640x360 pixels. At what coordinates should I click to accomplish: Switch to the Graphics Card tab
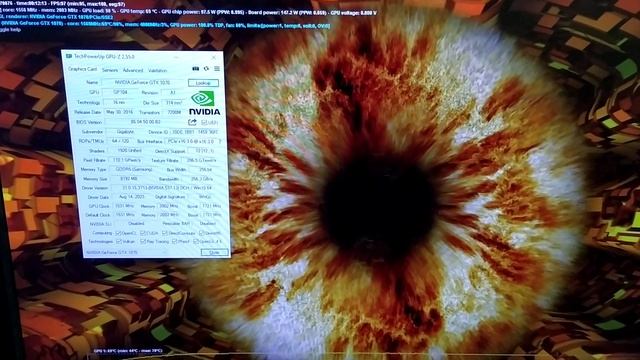pos(82,69)
